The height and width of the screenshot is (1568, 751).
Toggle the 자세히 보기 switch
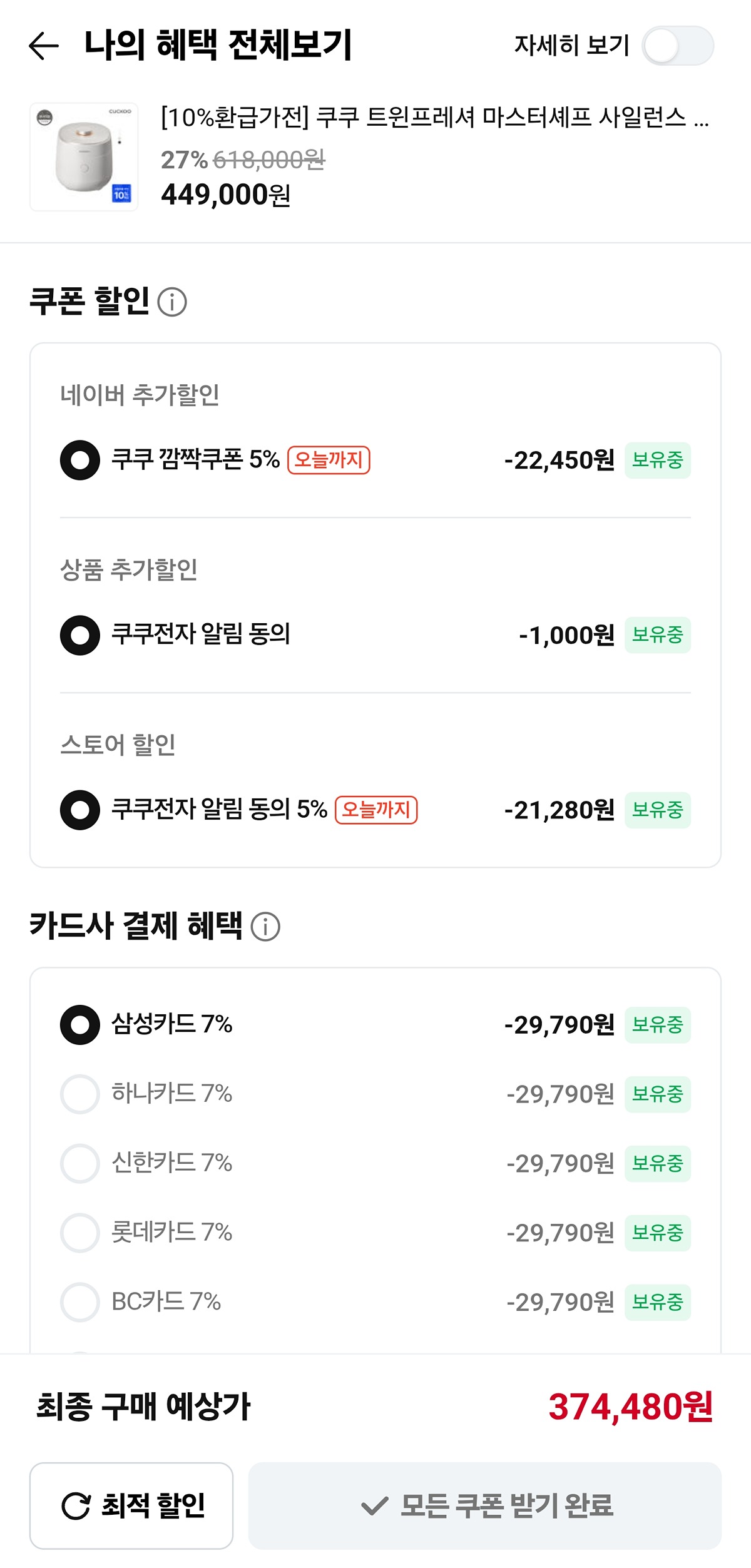[677, 46]
